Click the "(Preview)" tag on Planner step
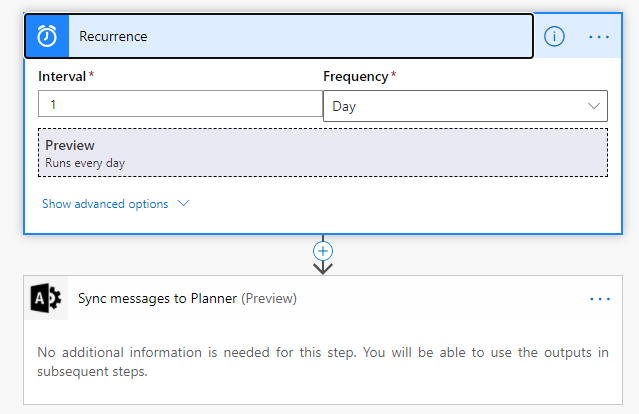Viewport: 639px width, 414px height. tap(269, 298)
